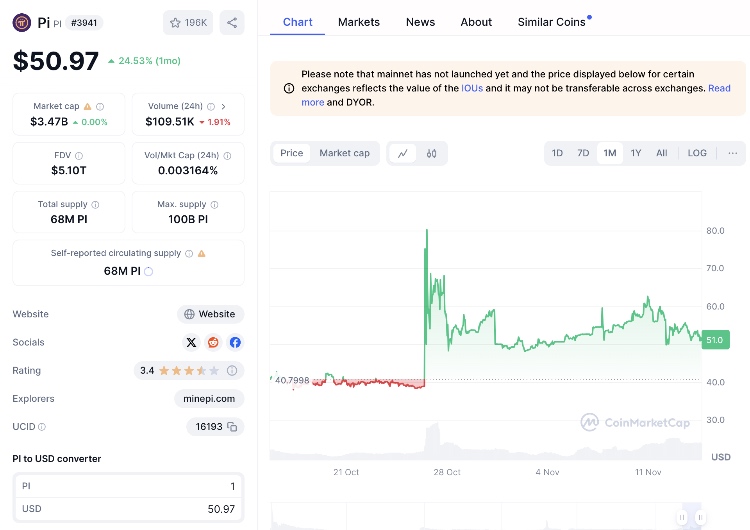Click the 51.0 current price label
This screenshot has width=750, height=530.
[x=716, y=340]
